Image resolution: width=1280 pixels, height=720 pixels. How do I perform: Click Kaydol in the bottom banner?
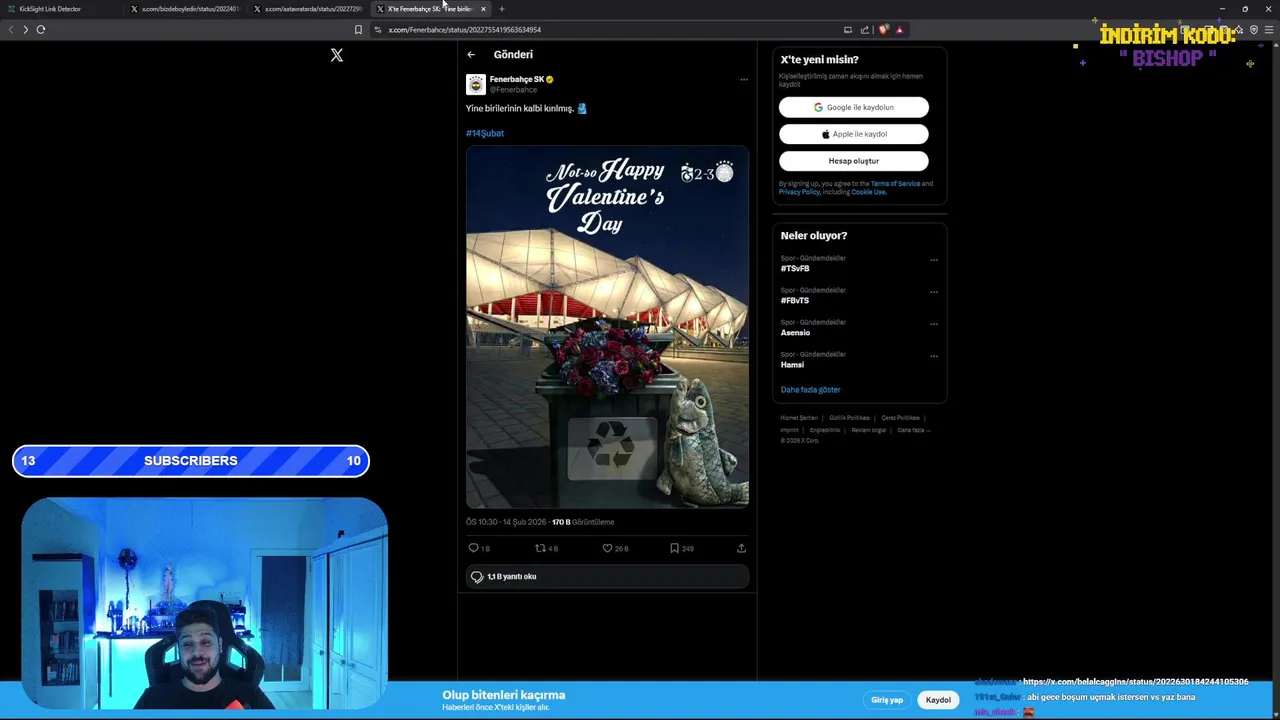(x=938, y=700)
